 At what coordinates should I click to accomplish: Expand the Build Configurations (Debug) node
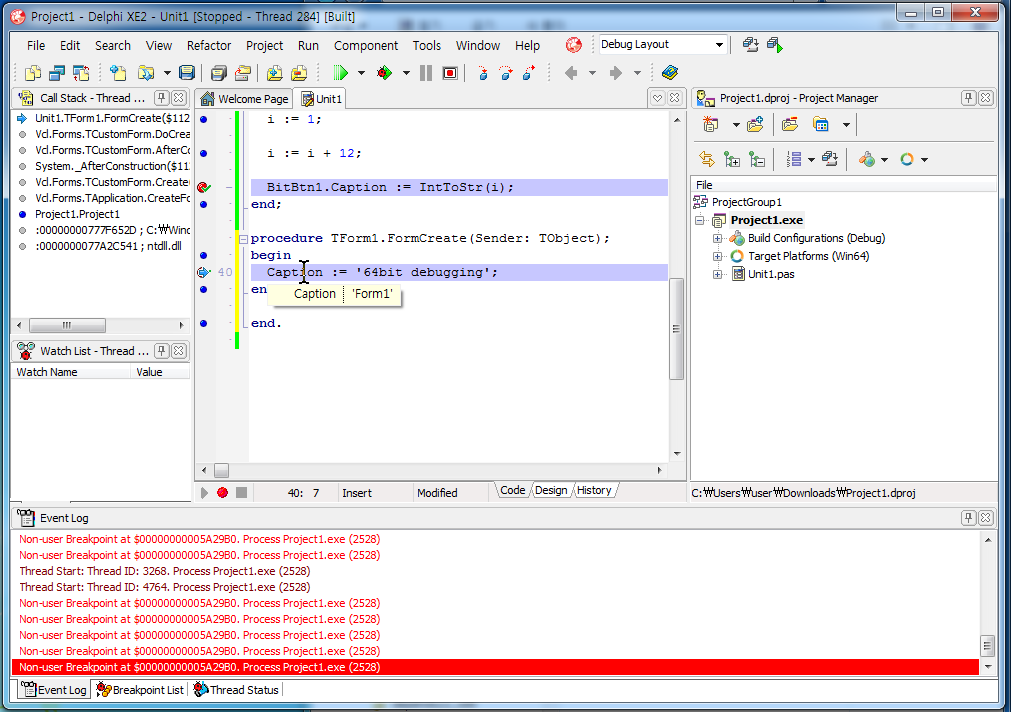tap(717, 238)
